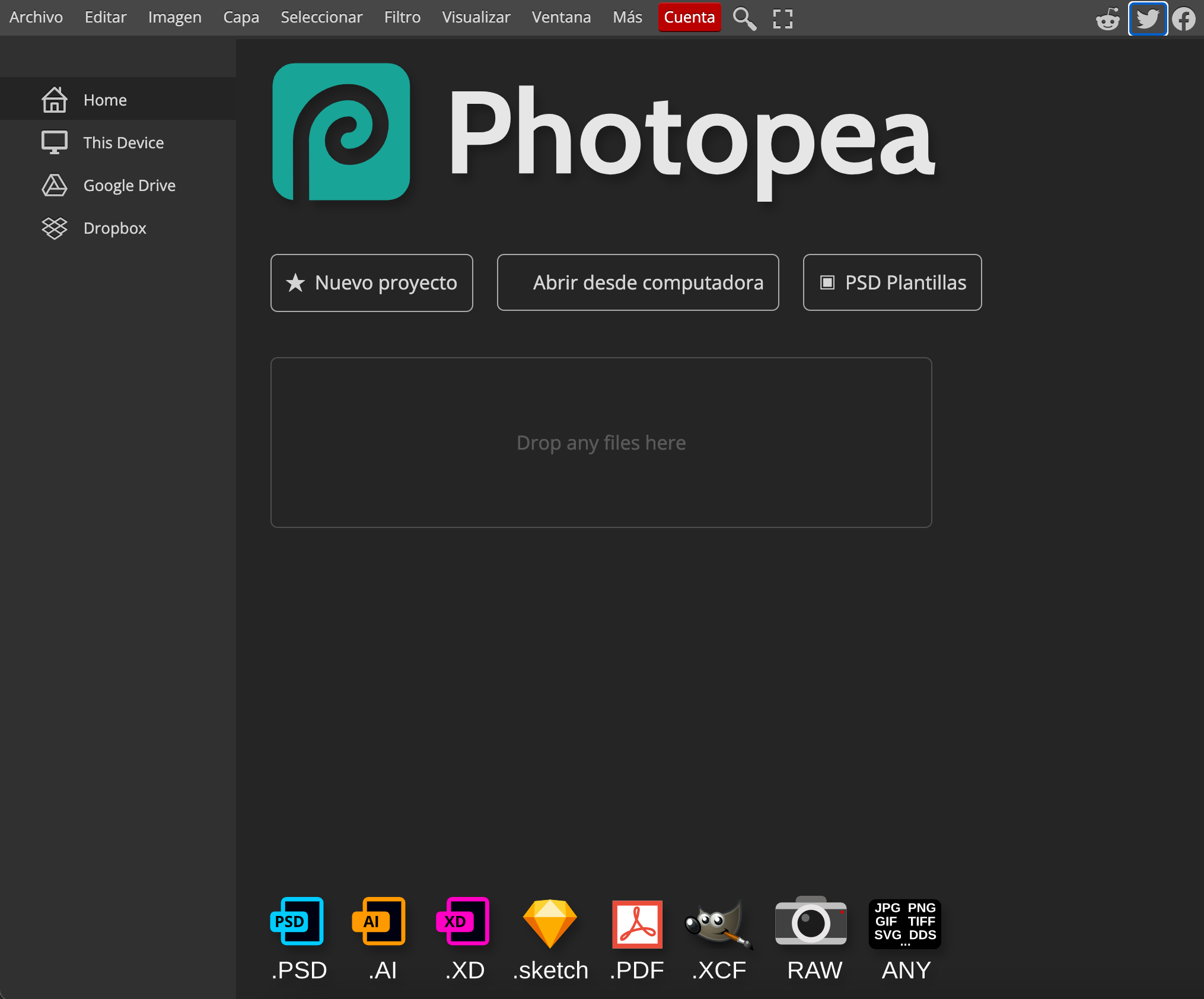1204x999 pixels.
Task: Open the Facebook social icon
Action: [x=1184, y=18]
